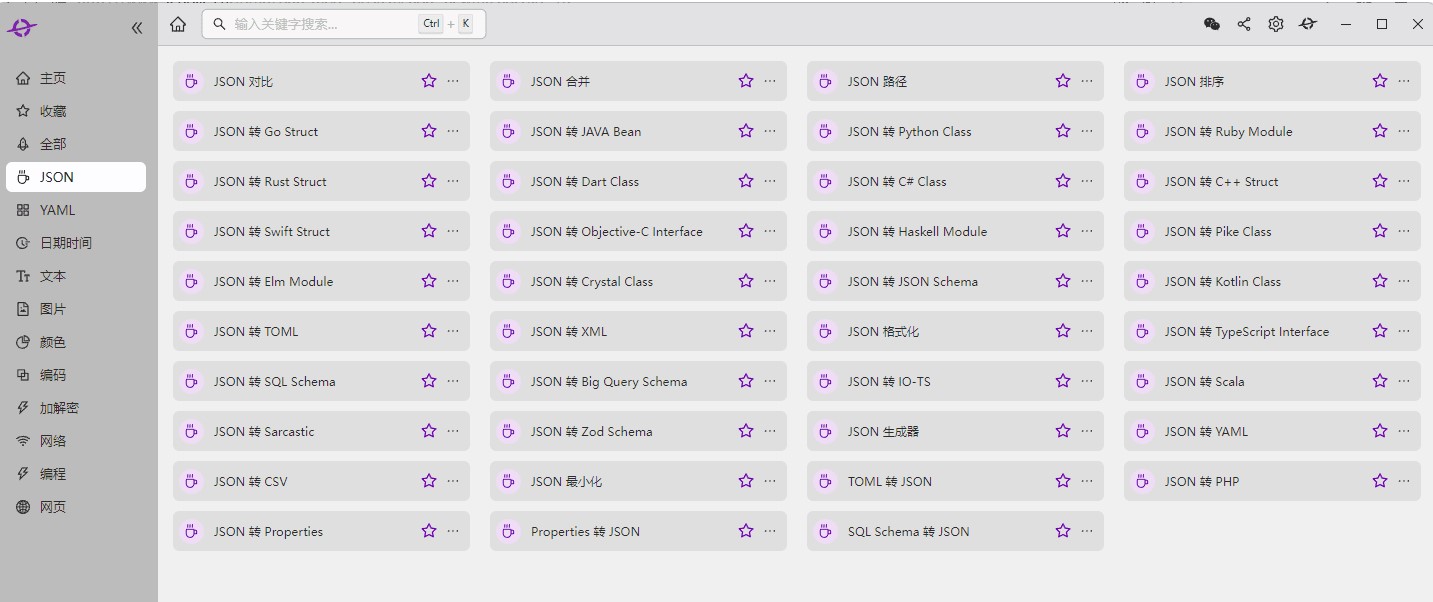Select 文本 category in sidebar

pyautogui.click(x=76, y=276)
